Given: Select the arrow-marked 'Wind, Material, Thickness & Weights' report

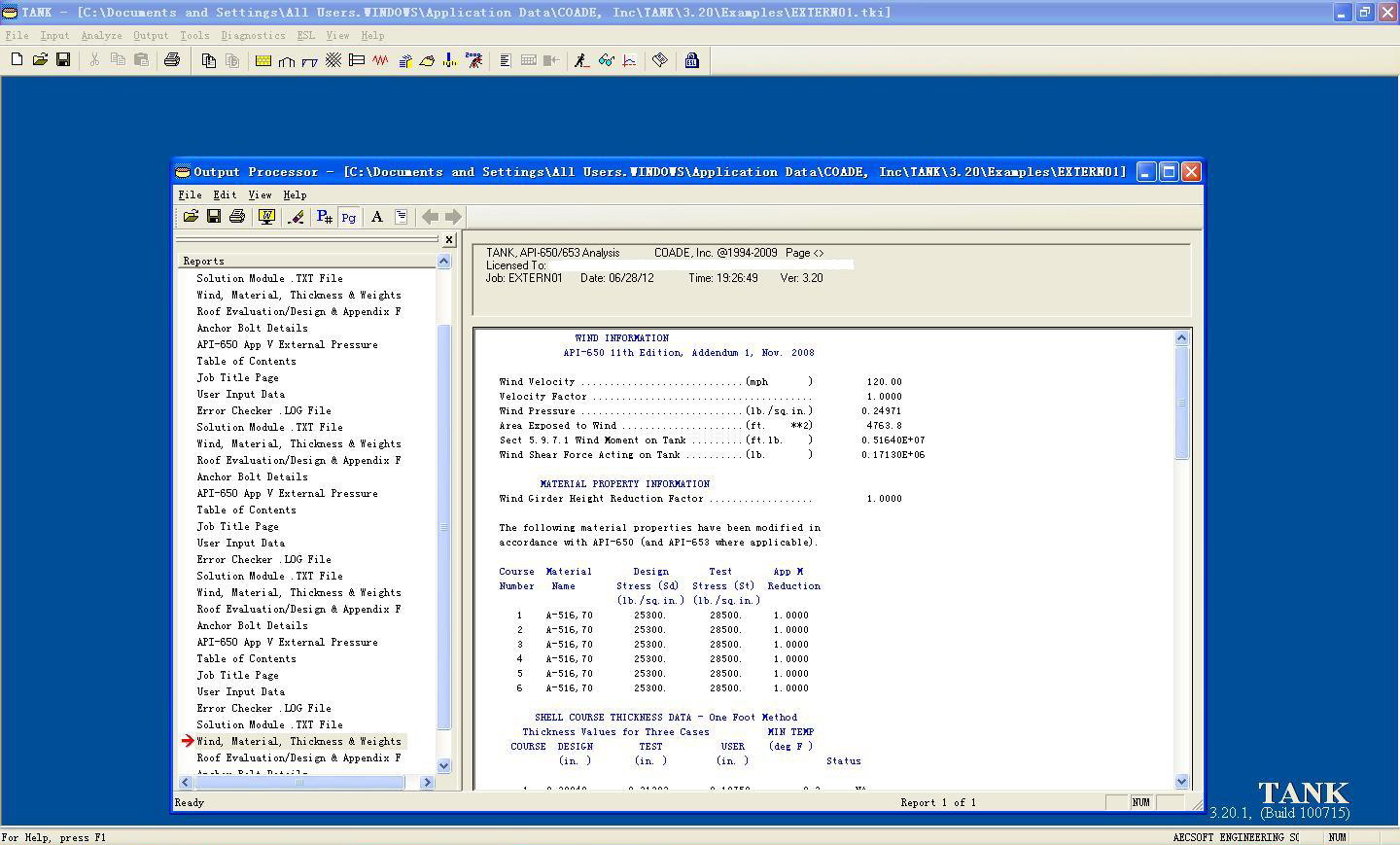Looking at the screenshot, I should 298,741.
